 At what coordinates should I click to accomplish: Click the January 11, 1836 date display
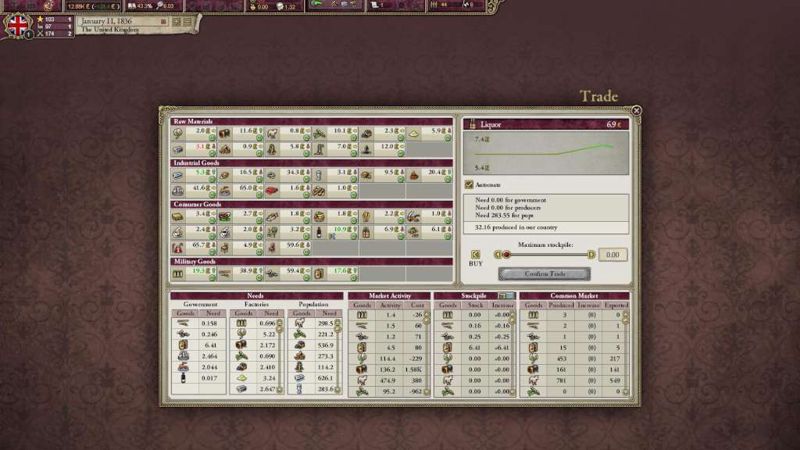click(x=107, y=21)
